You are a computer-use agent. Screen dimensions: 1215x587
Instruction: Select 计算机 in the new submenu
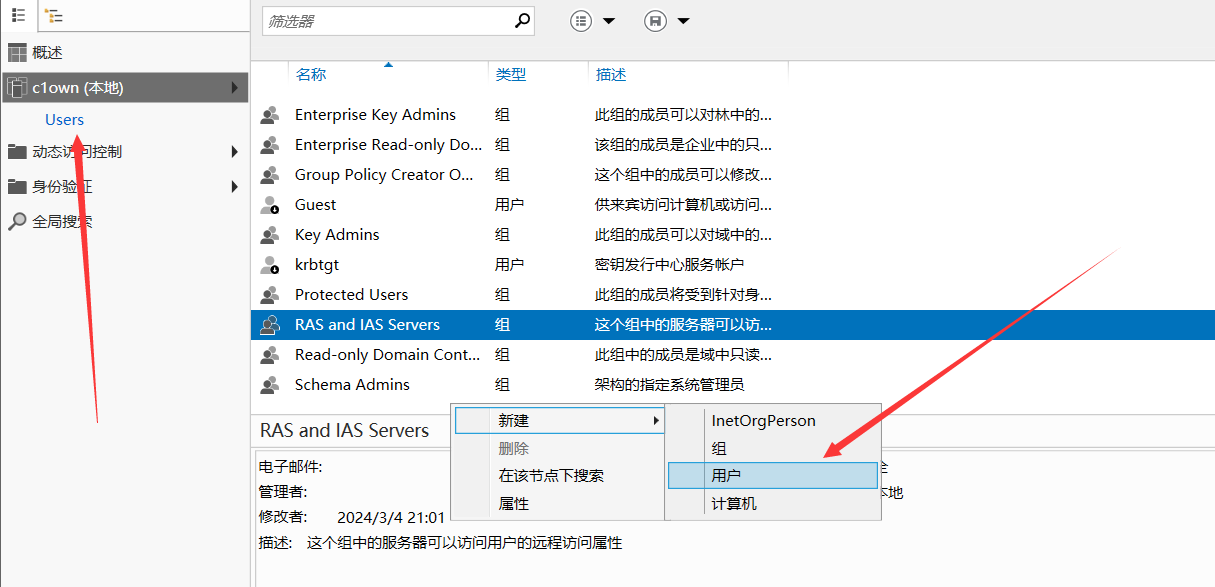pos(734,504)
